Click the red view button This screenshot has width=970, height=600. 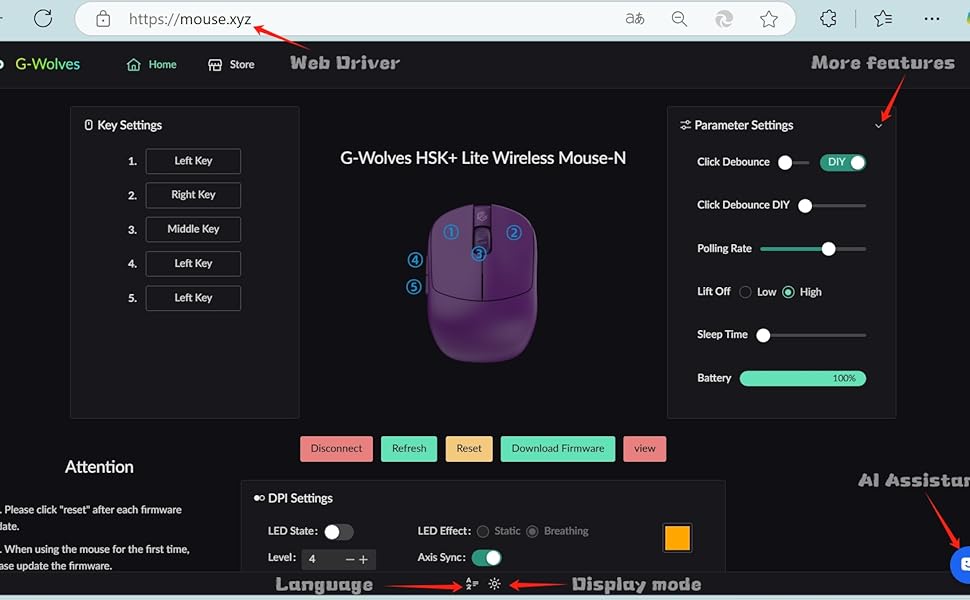(x=645, y=448)
